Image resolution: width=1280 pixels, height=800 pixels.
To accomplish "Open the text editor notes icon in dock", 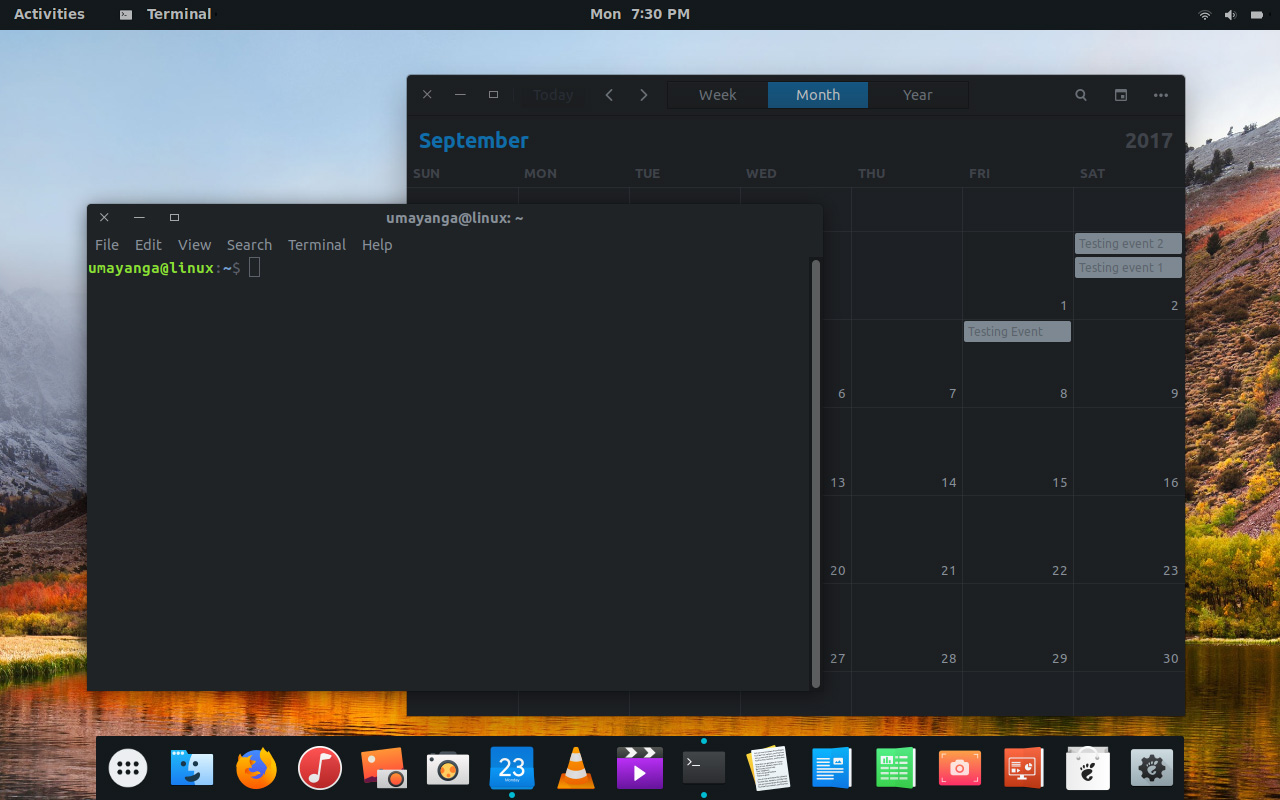I will coord(768,768).
